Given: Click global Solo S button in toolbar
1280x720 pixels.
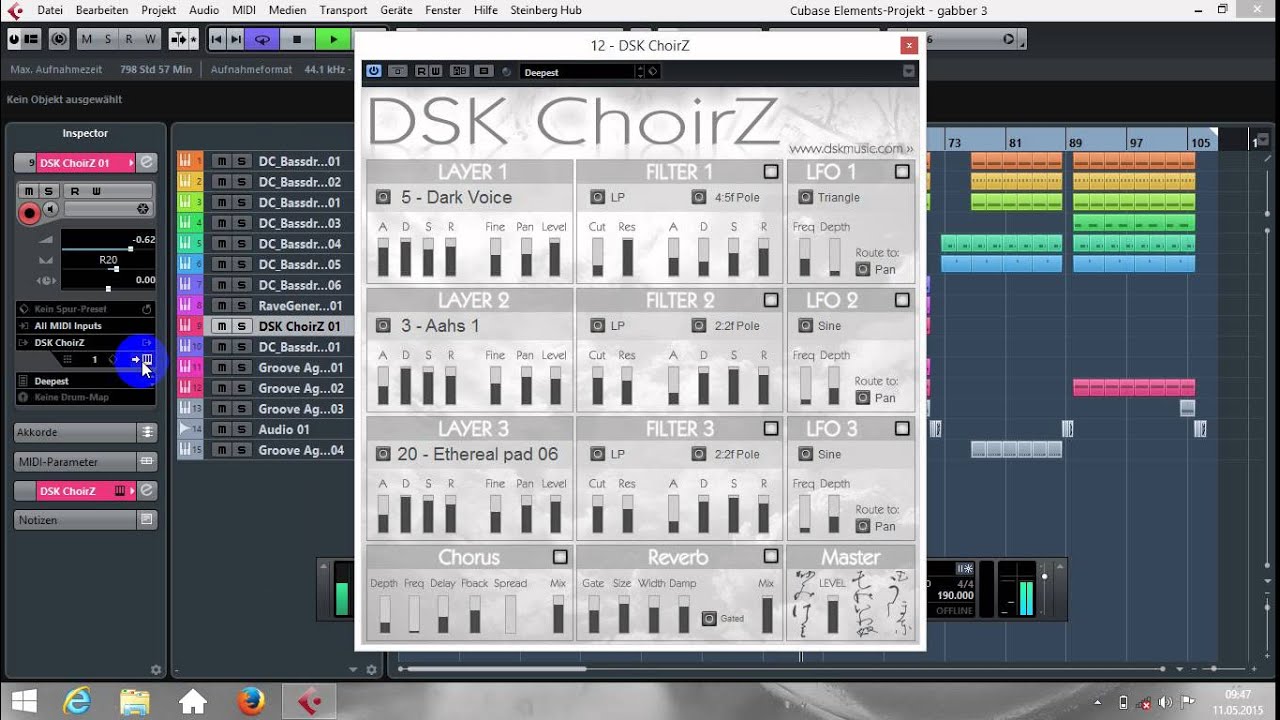Looking at the screenshot, I should click(108, 39).
